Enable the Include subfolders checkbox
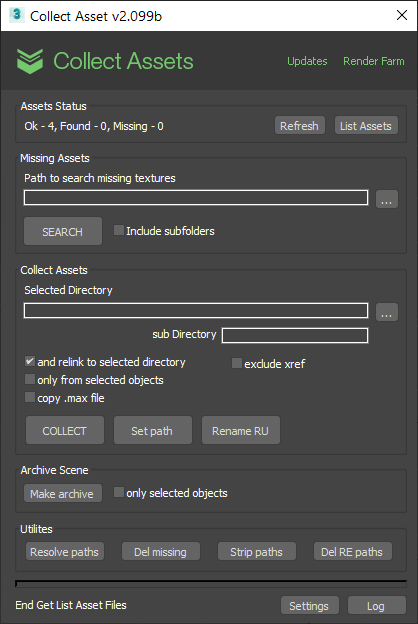 (x=119, y=230)
